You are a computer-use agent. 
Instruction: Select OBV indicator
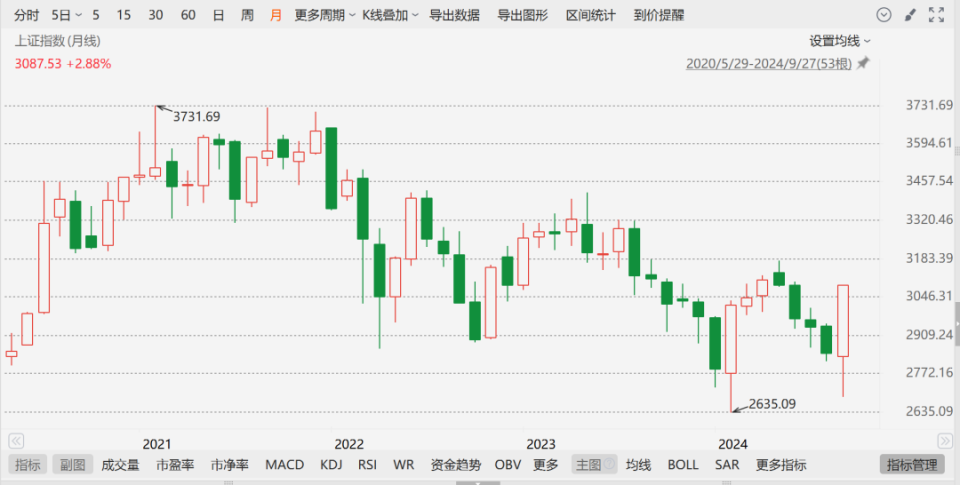(508, 465)
